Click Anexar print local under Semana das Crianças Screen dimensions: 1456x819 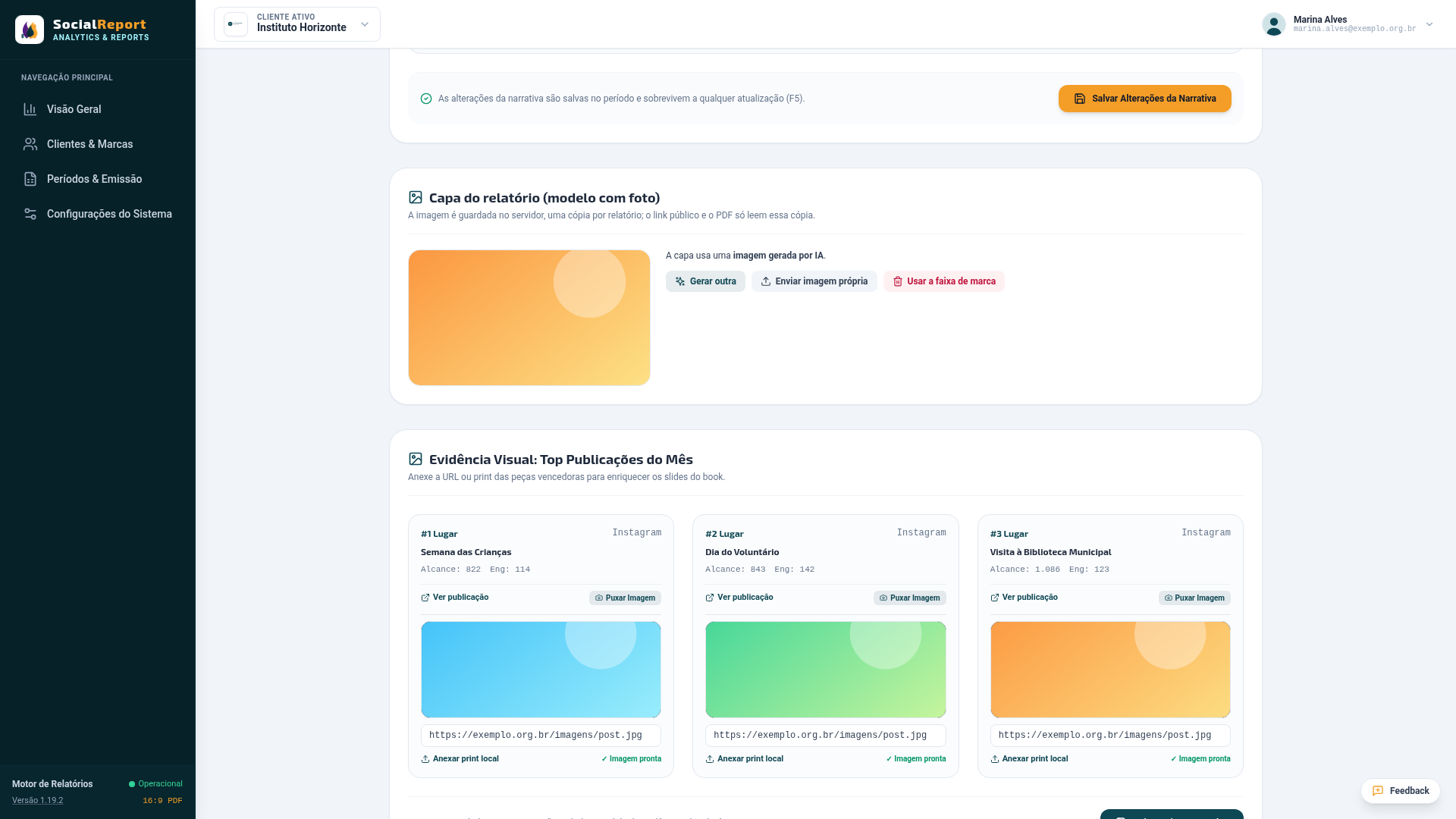tap(460, 759)
